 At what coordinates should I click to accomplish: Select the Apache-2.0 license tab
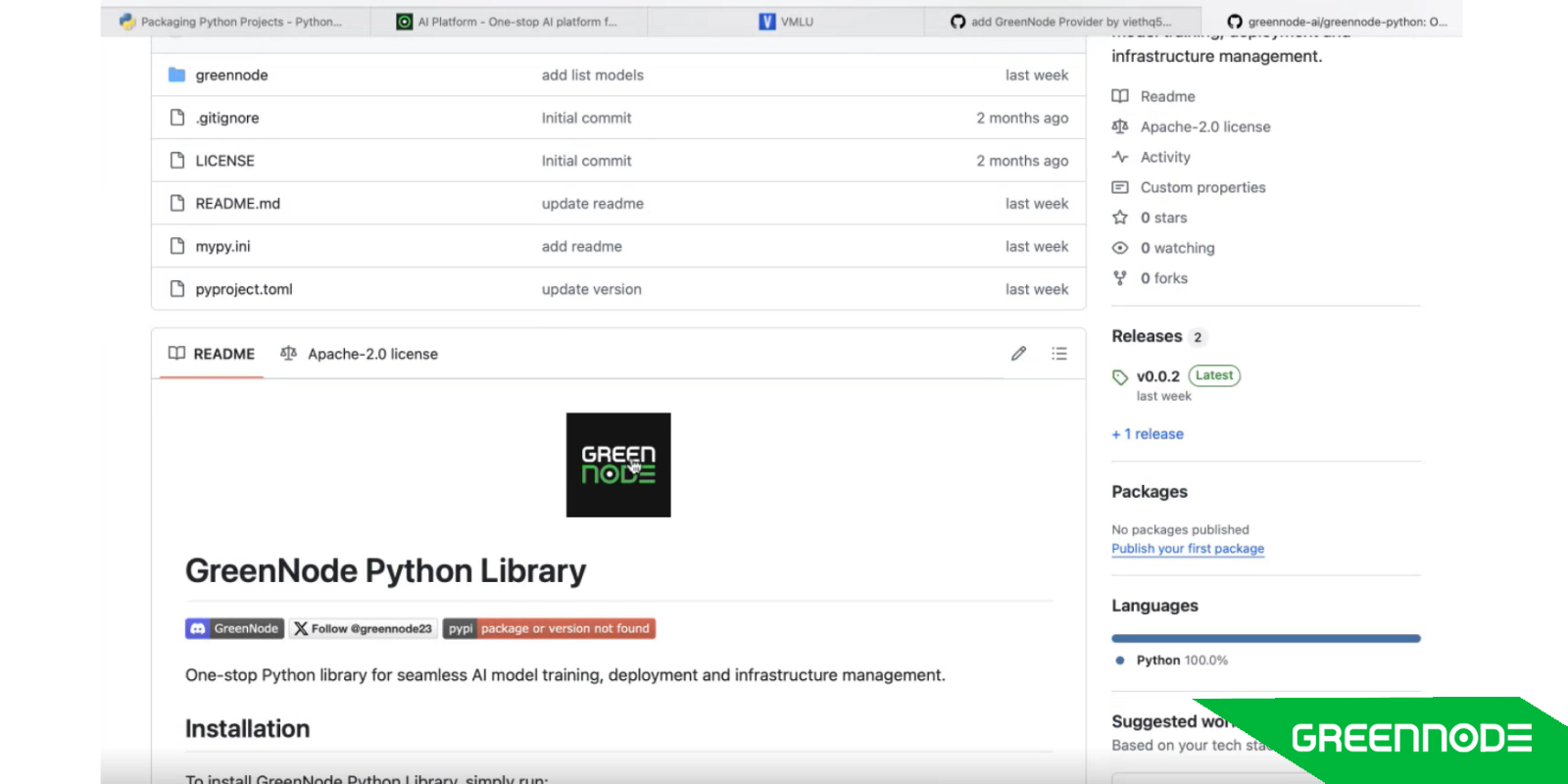tap(359, 354)
